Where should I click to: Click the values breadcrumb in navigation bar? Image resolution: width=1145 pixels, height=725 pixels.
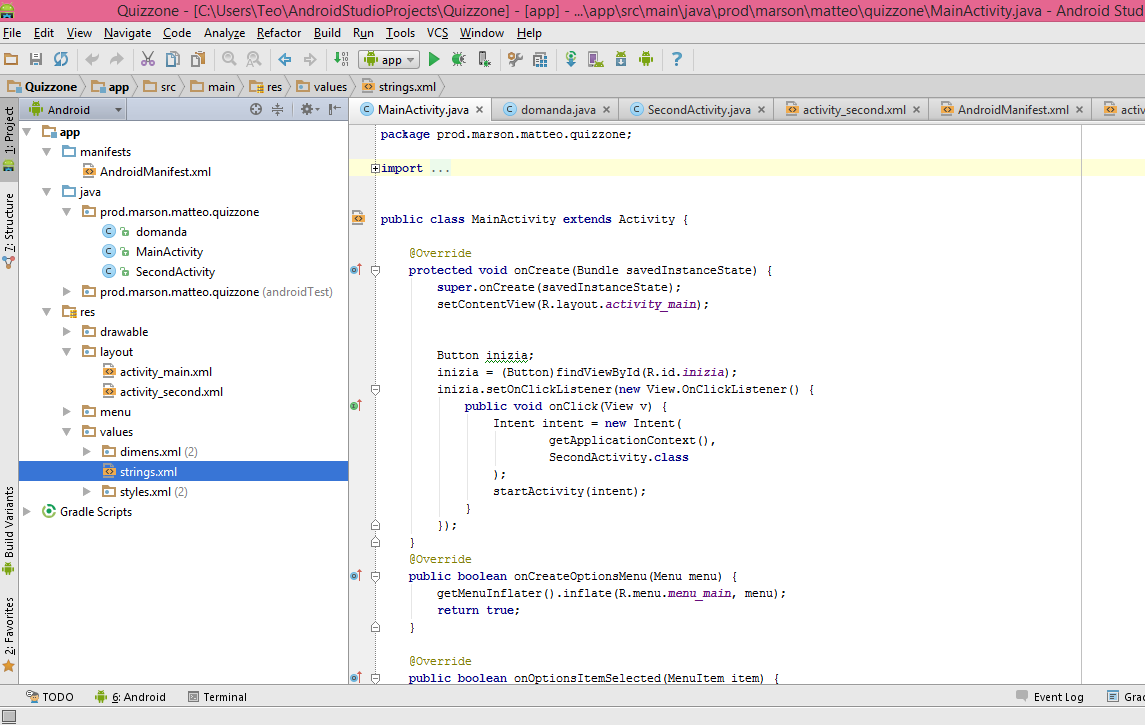[x=322, y=87]
